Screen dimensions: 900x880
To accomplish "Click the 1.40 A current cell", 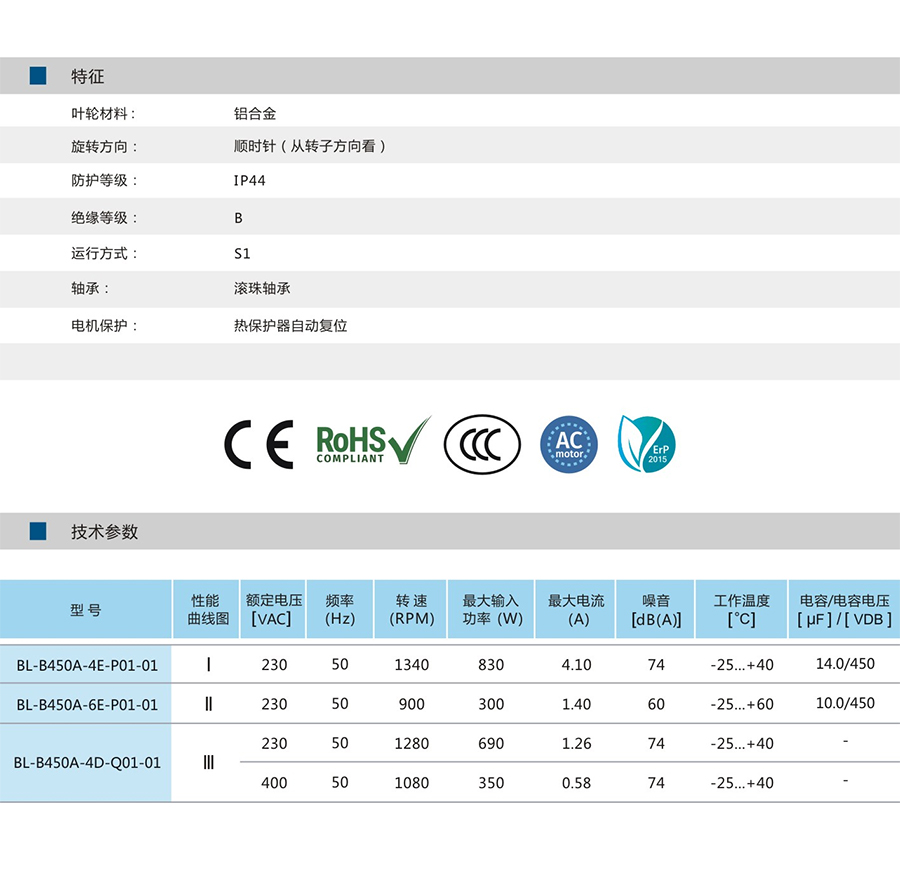I will 576,704.
